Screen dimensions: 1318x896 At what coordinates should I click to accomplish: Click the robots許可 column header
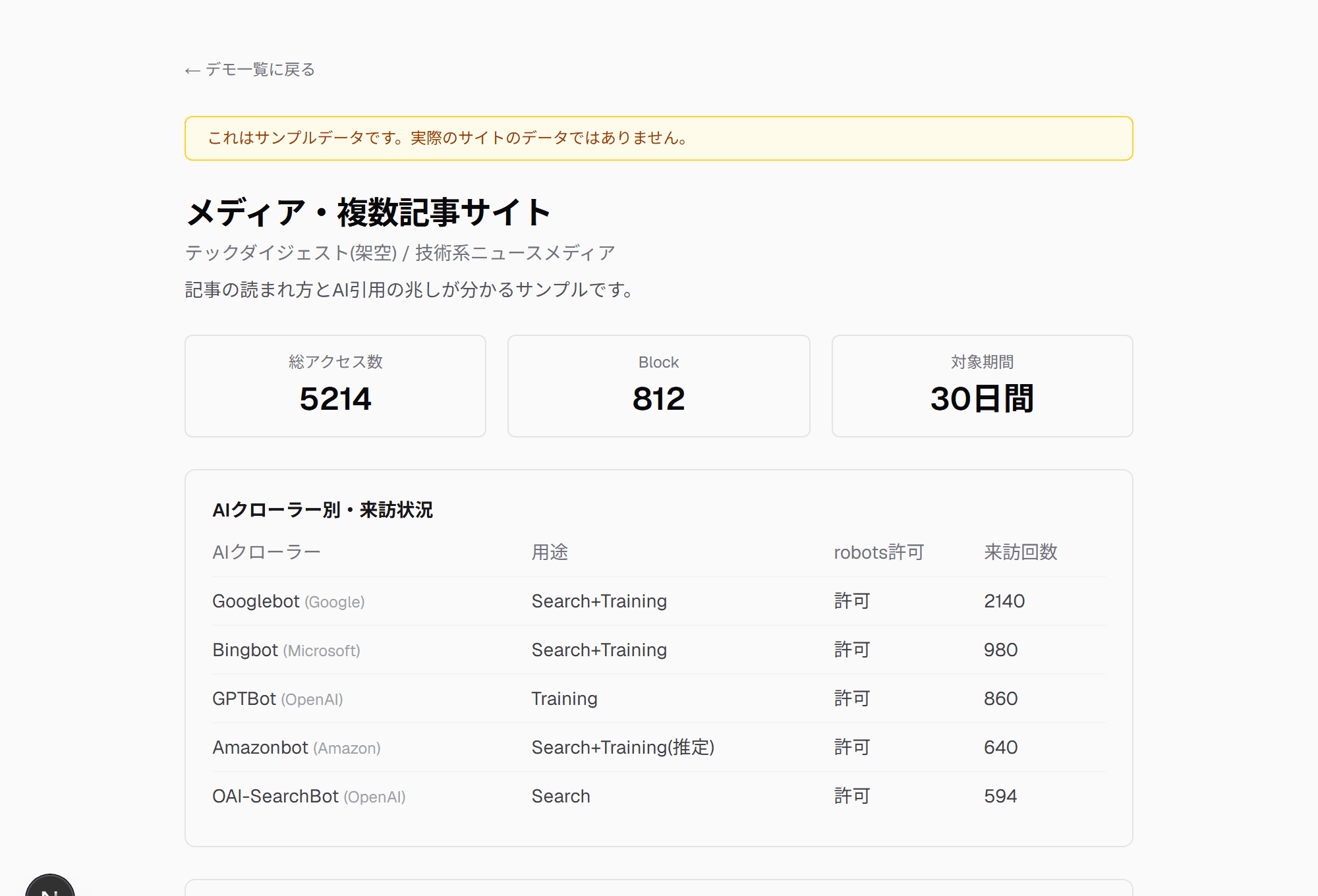(879, 552)
